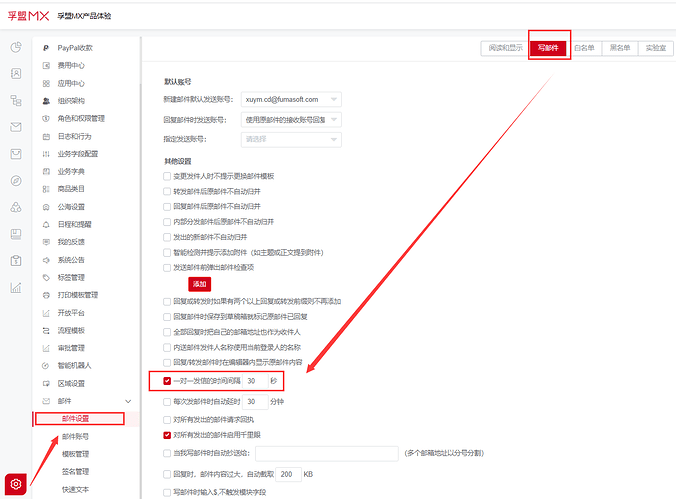Switch to the 阅读和显示 tab
The image size is (676, 499).
point(504,47)
